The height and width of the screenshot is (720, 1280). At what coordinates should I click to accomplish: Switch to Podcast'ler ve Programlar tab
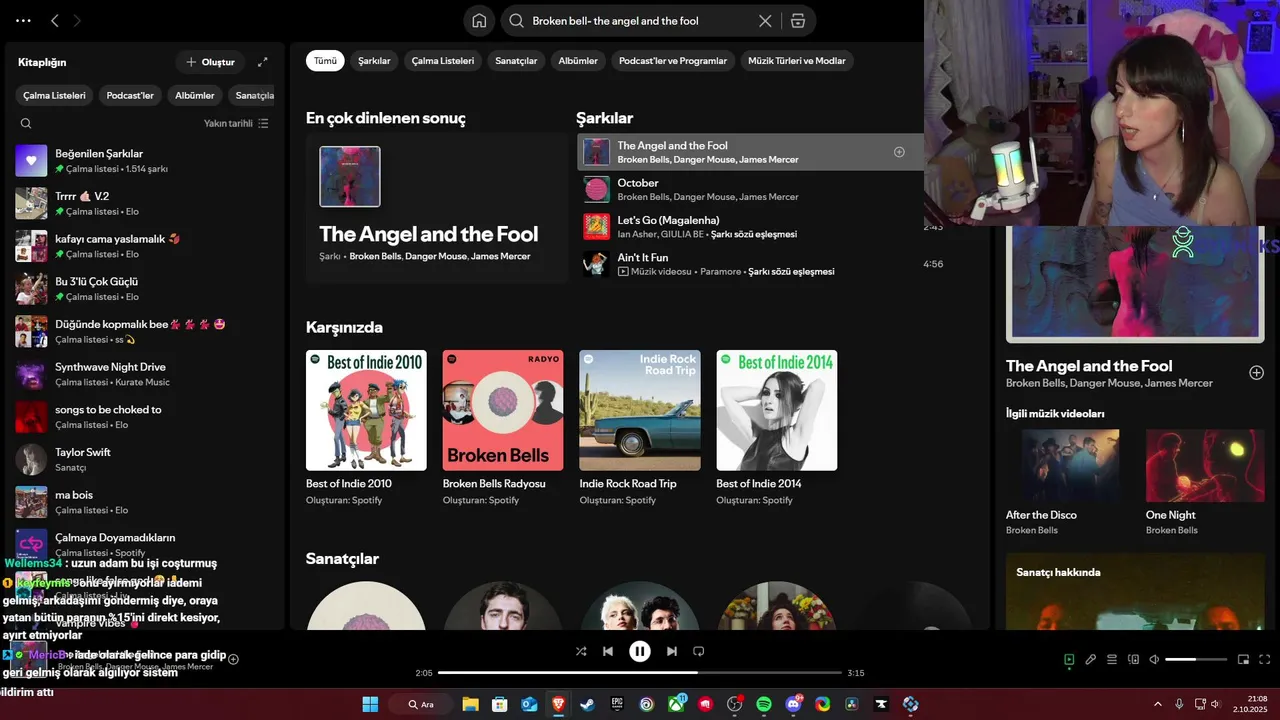[673, 61]
